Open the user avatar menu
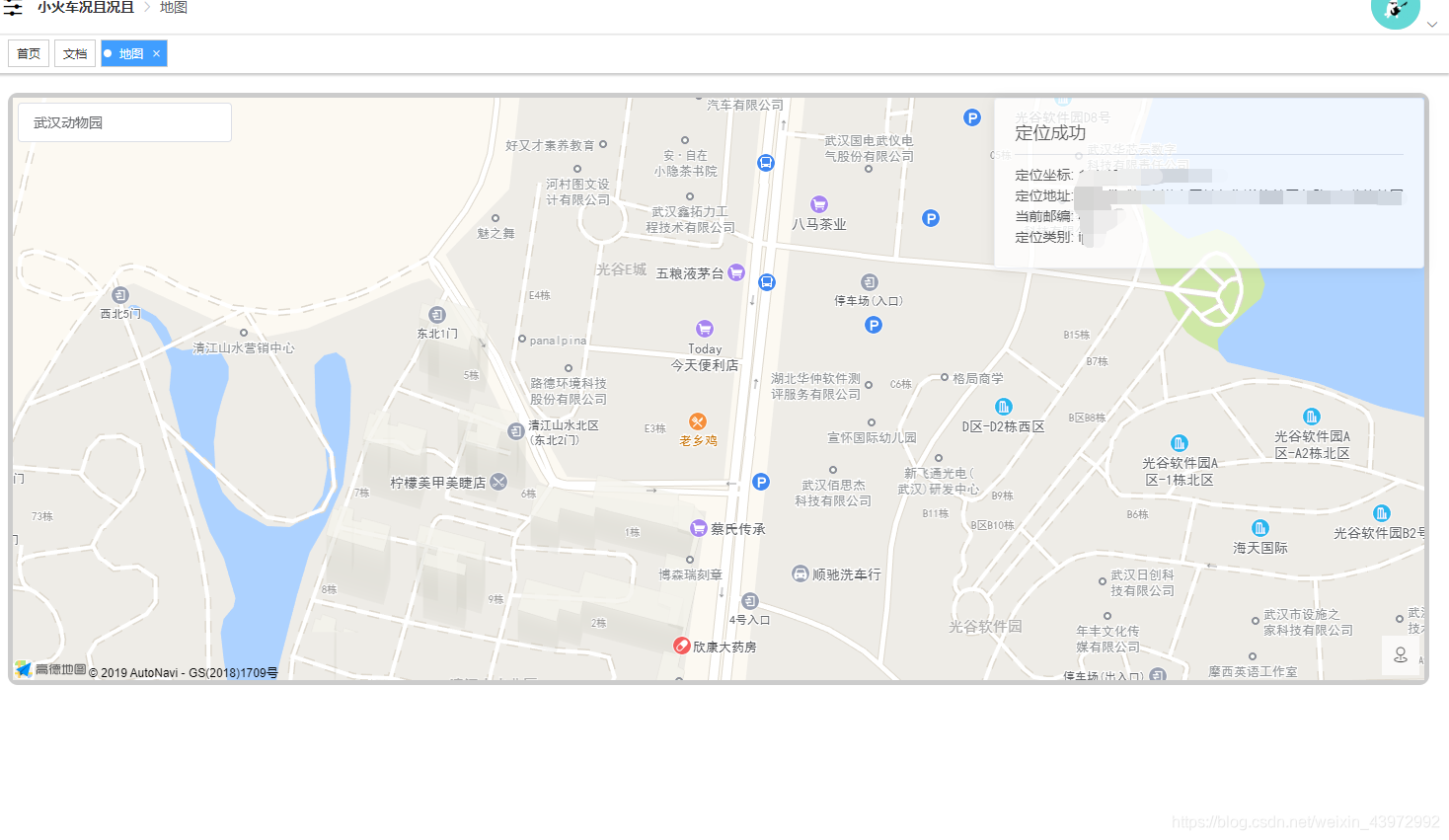This screenshot has width=1449, height=840. 1396,10
